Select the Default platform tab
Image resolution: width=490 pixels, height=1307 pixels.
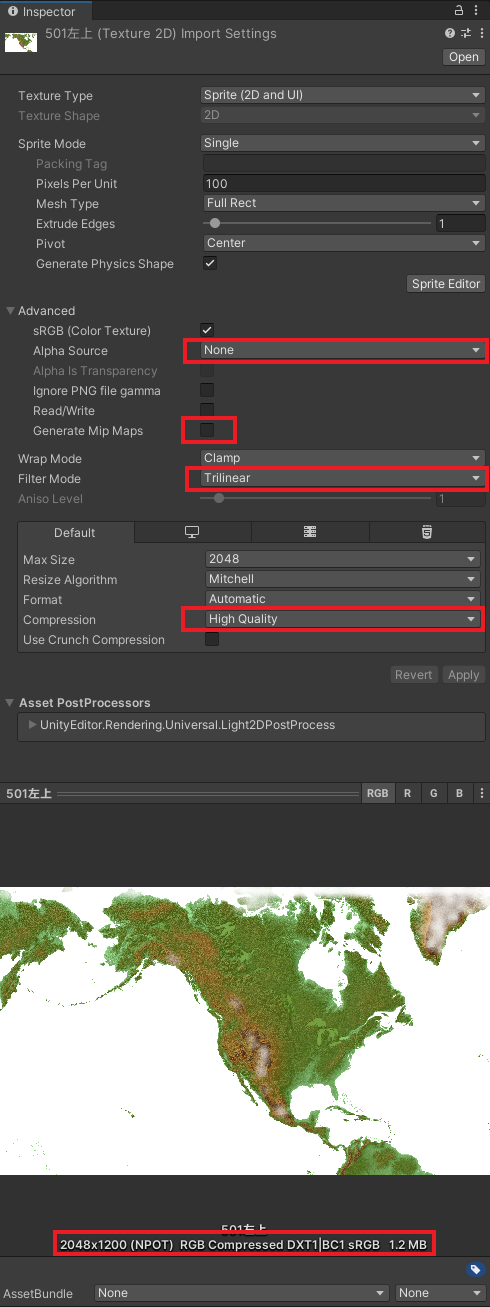(75, 532)
